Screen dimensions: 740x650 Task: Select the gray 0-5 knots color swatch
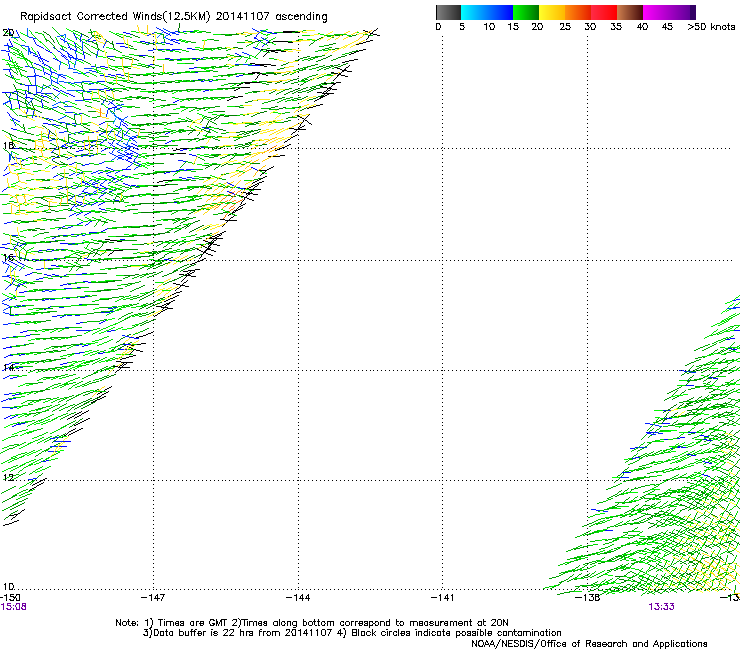pos(448,12)
